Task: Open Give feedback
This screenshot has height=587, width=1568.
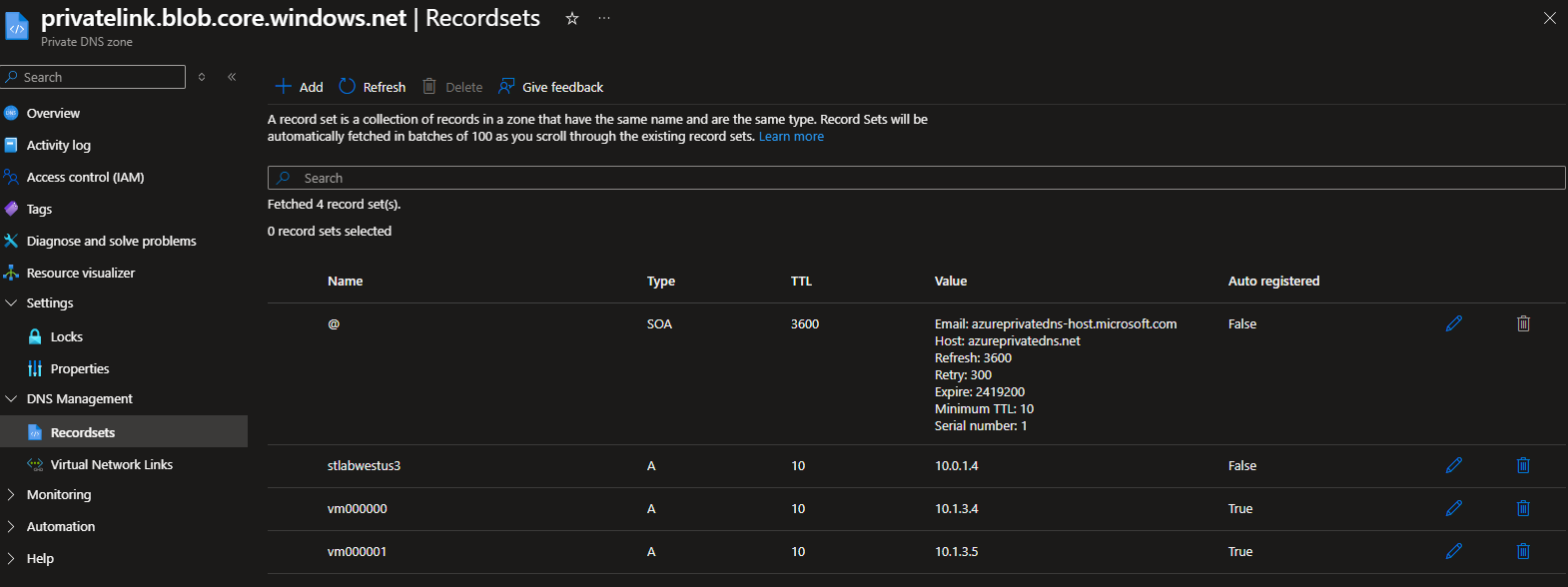Action: click(551, 87)
